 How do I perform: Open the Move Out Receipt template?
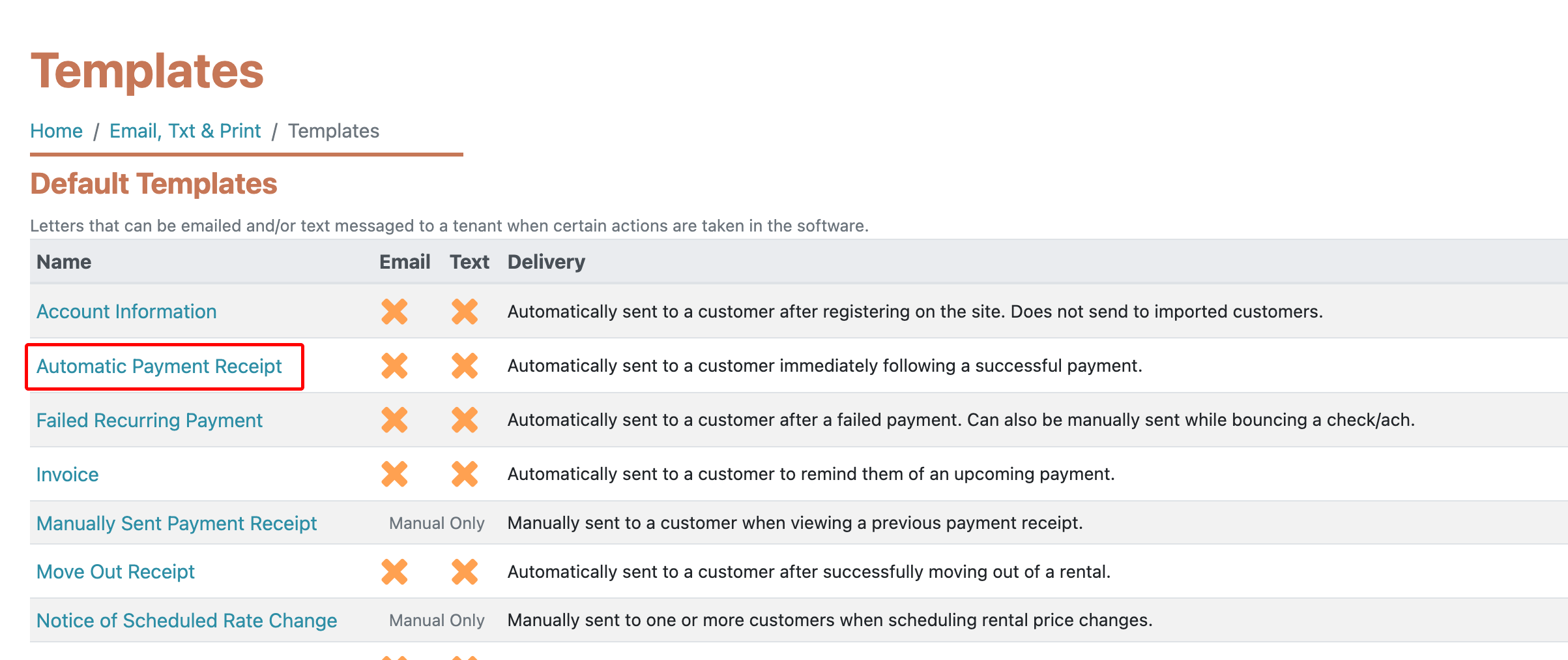[x=115, y=572]
